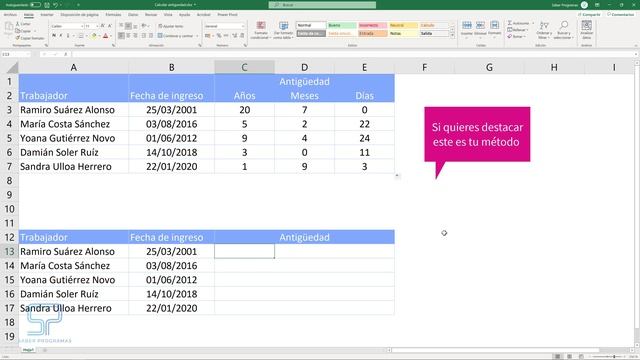
Task: Align text to the right
Action: click(136, 36)
